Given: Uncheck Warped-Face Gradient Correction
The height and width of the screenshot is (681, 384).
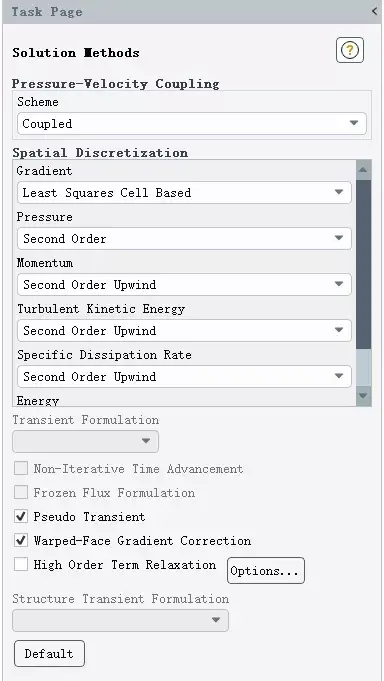Looking at the screenshot, I should tap(21, 540).
